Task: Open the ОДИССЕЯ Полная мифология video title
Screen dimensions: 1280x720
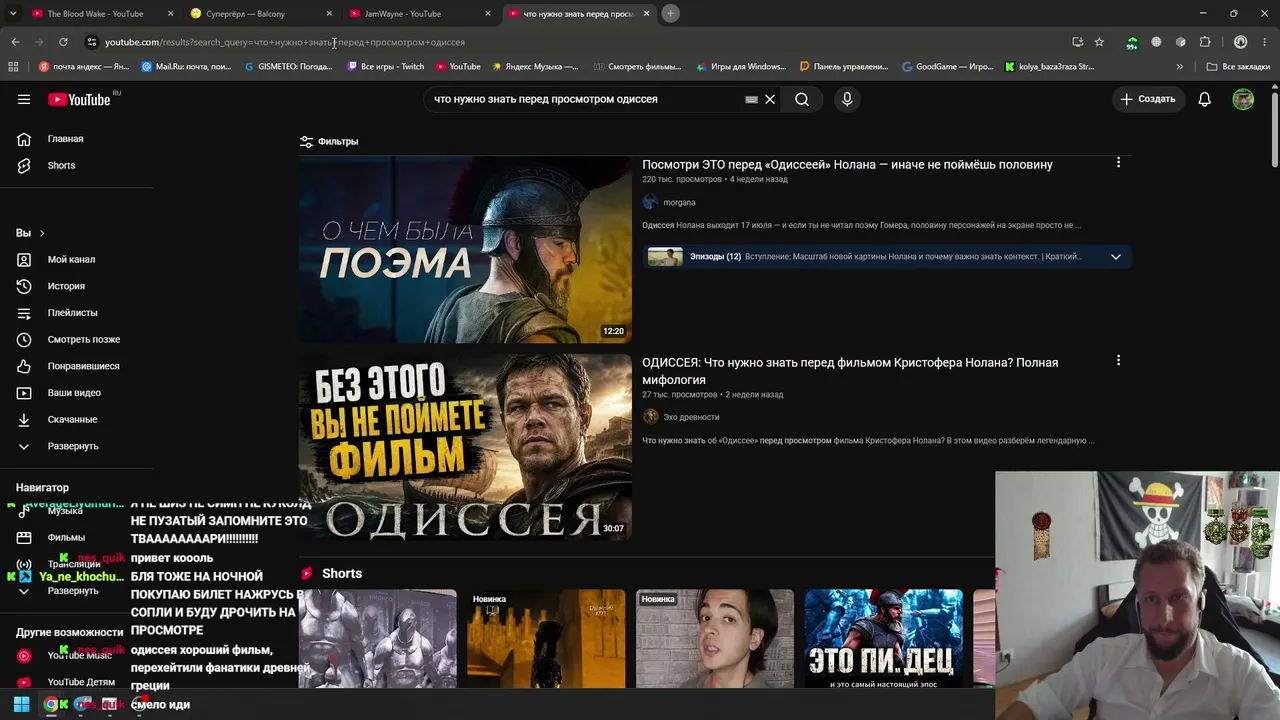Action: click(x=850, y=371)
